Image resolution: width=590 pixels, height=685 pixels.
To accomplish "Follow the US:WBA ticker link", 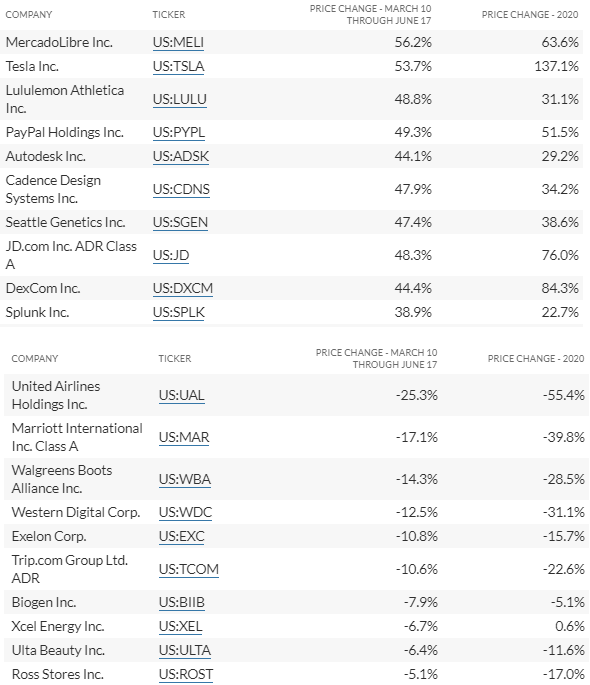I will coord(185,479).
